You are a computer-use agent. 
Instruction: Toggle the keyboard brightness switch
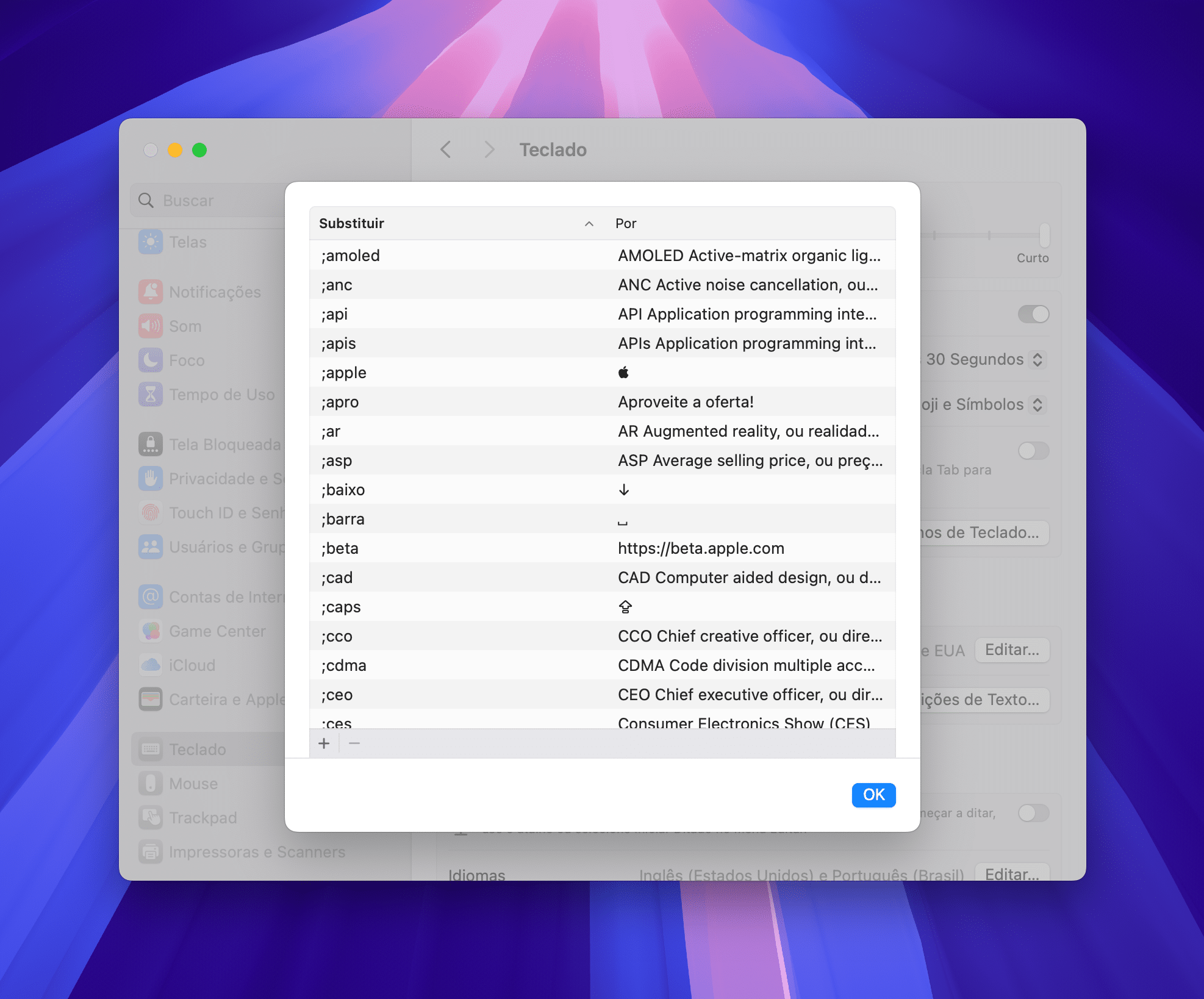[x=1033, y=314]
